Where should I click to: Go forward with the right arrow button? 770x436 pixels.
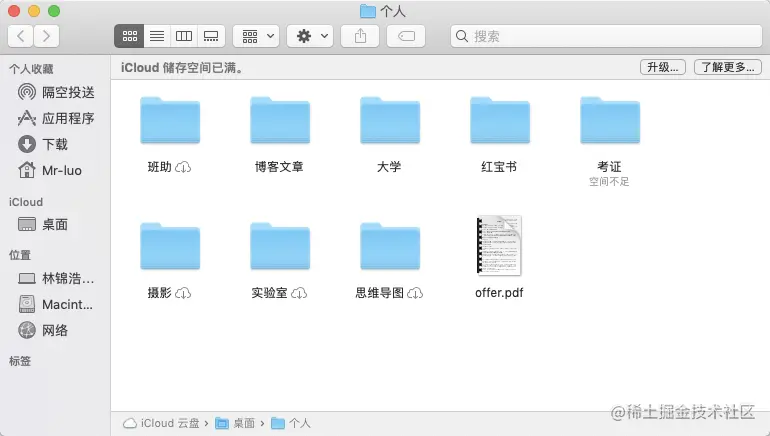46,36
